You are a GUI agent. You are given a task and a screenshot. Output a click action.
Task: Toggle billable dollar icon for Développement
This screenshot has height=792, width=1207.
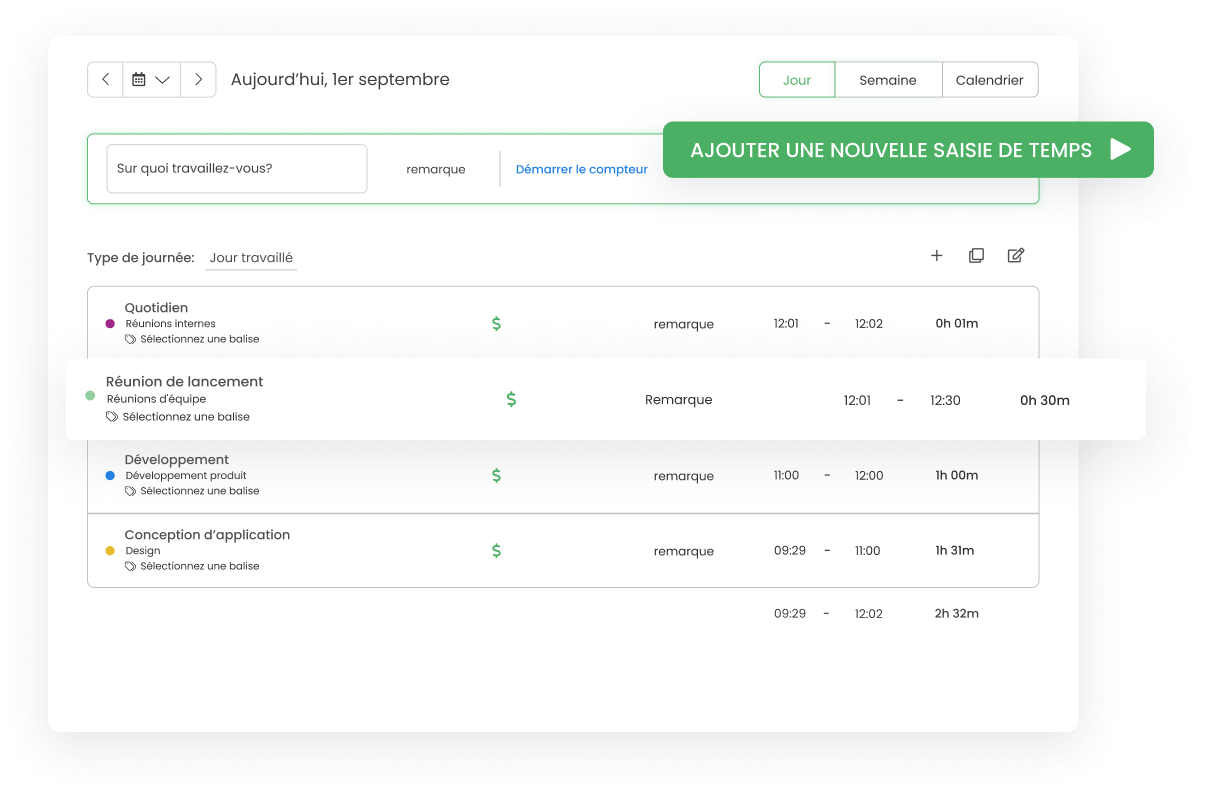click(x=496, y=476)
